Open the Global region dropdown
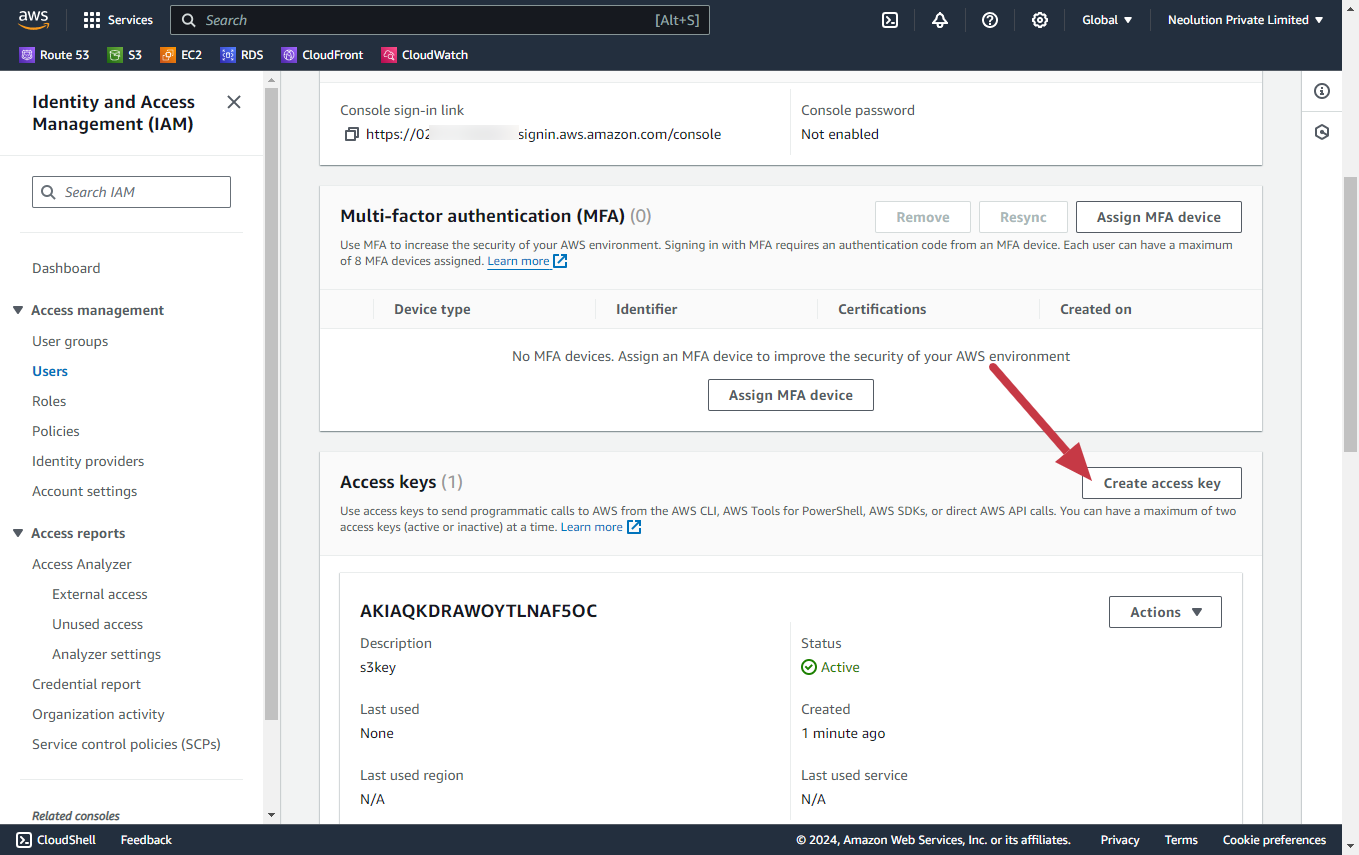 (x=1107, y=20)
